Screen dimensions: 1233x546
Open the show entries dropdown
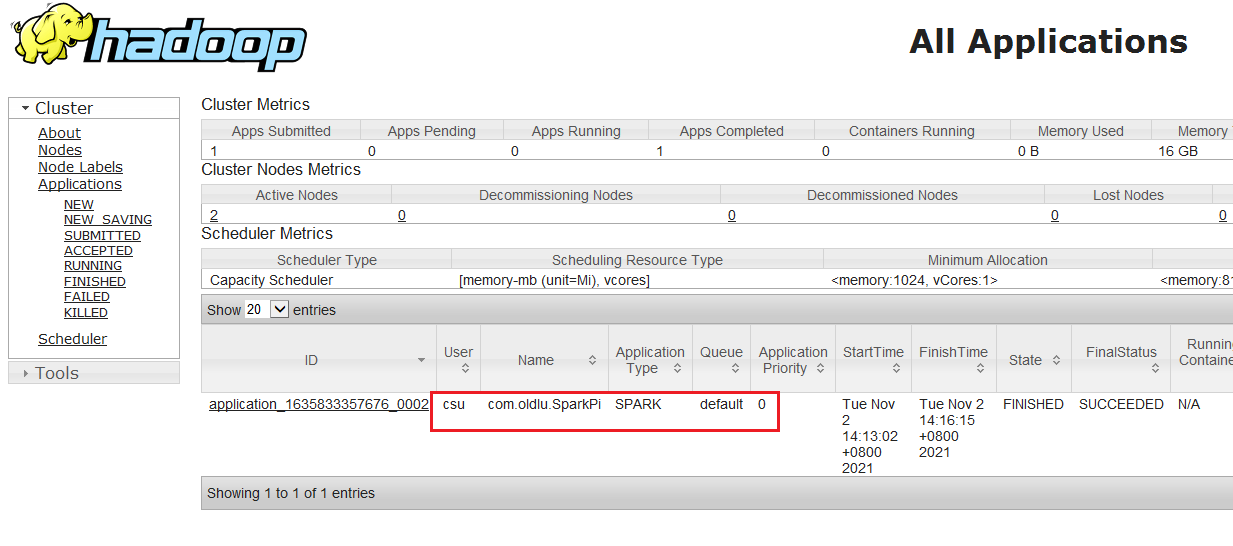267,310
